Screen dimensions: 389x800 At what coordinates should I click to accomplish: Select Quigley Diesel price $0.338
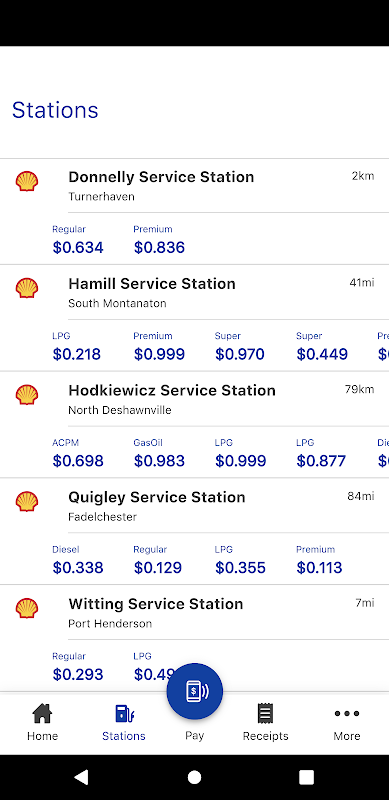coord(78,567)
